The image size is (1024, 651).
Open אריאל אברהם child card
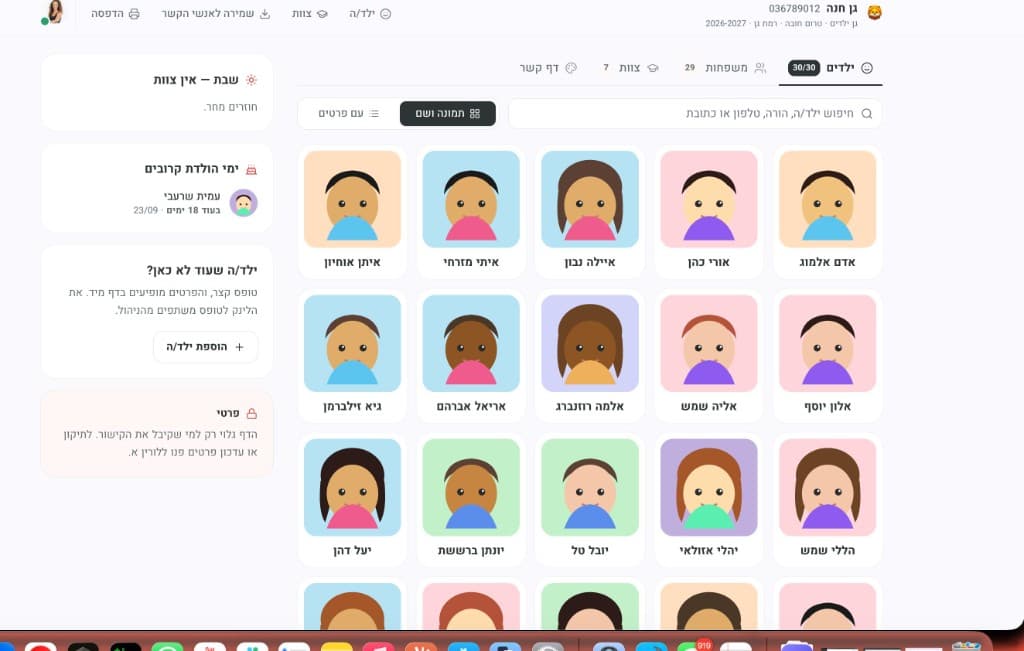click(x=471, y=356)
